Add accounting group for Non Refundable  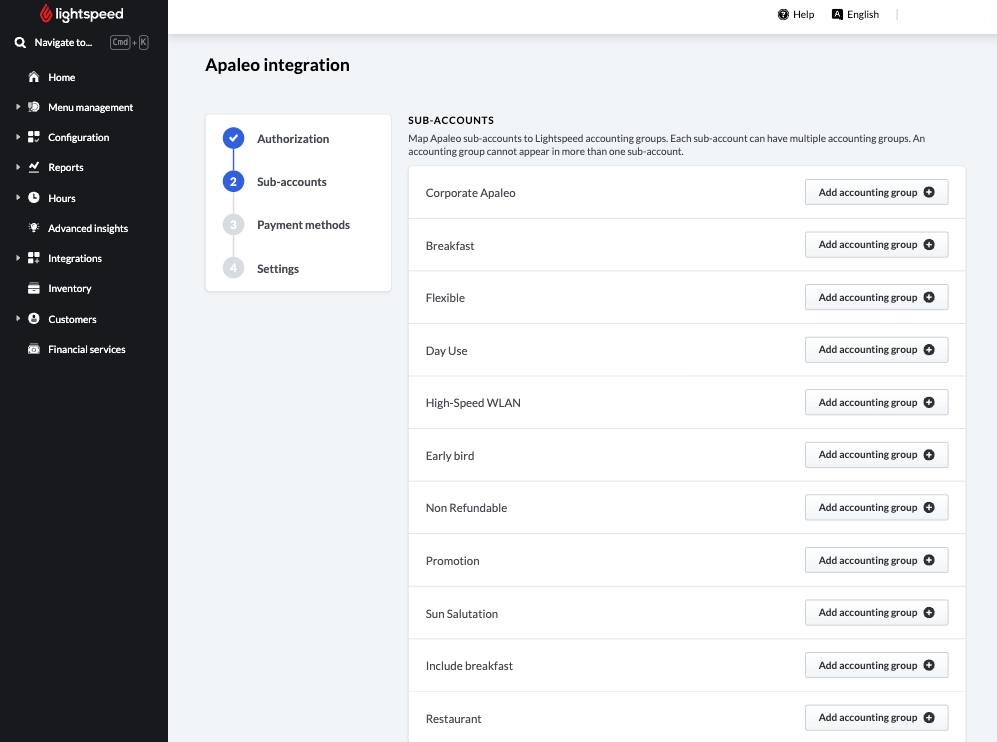[x=876, y=507]
